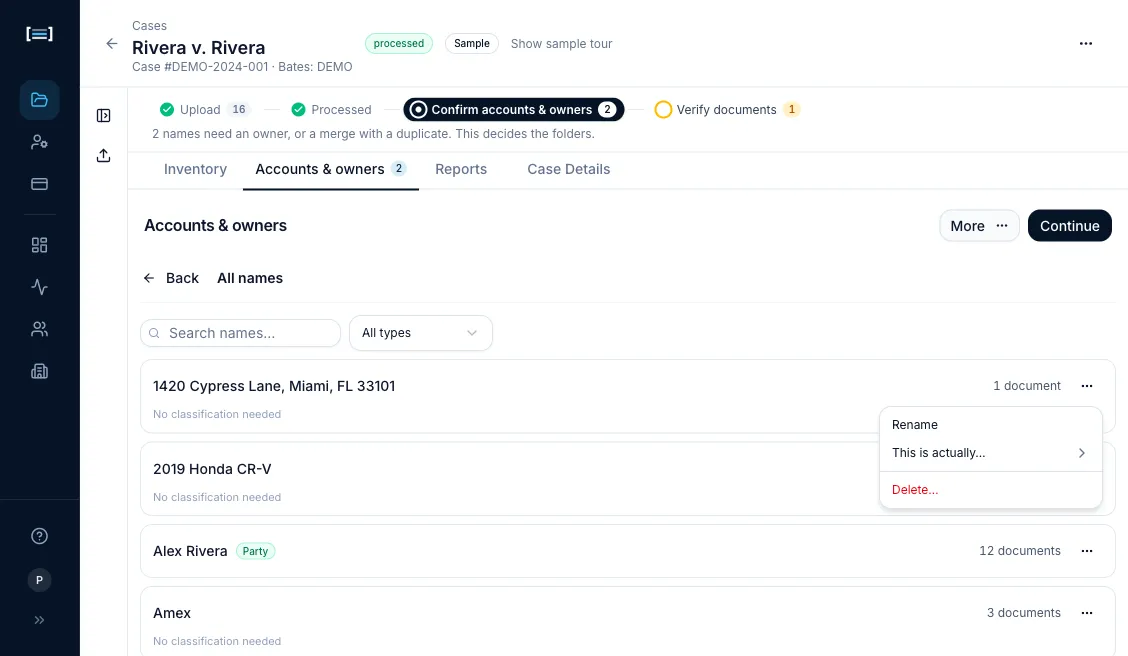Image resolution: width=1128 pixels, height=656 pixels.
Task: Focus the Search names input field
Action: (x=240, y=333)
